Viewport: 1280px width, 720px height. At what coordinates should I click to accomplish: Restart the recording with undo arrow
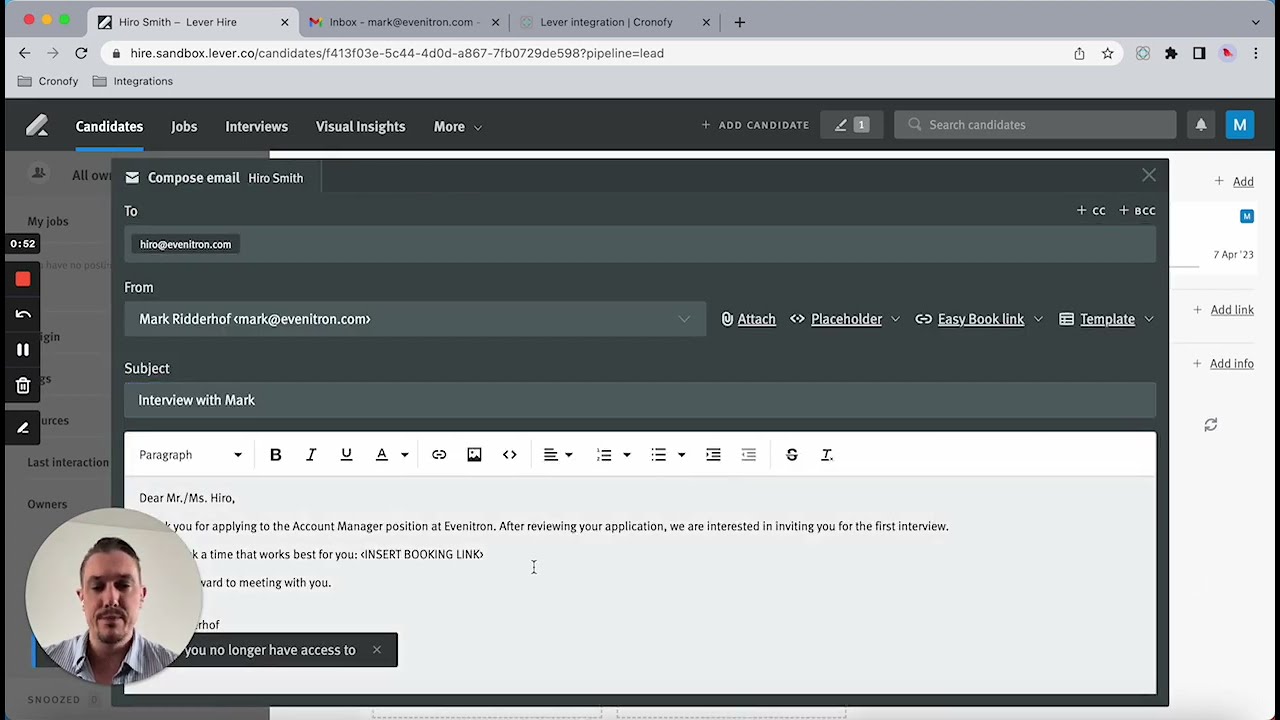(23, 314)
